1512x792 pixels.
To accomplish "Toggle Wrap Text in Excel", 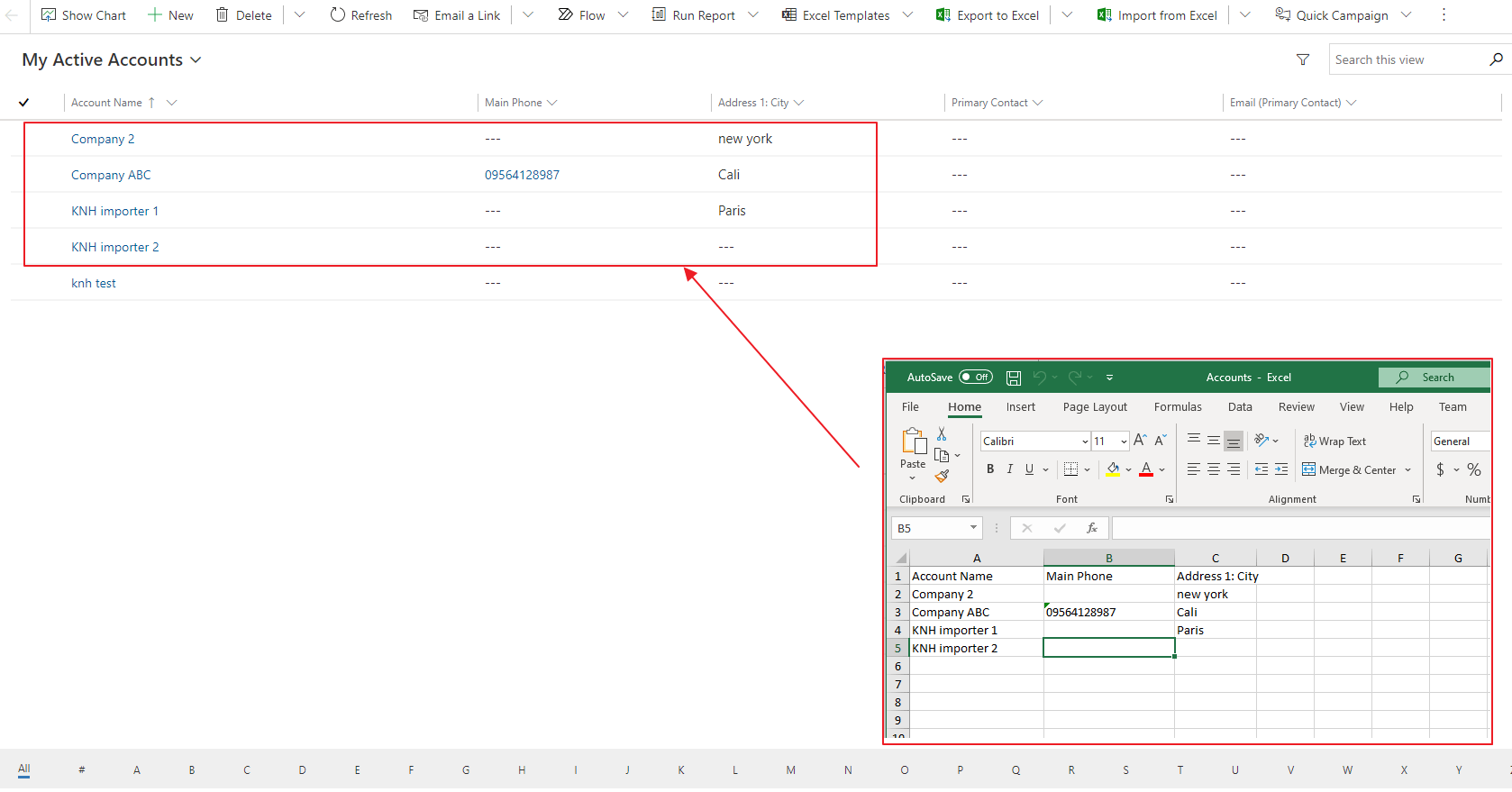I will (x=1334, y=442).
